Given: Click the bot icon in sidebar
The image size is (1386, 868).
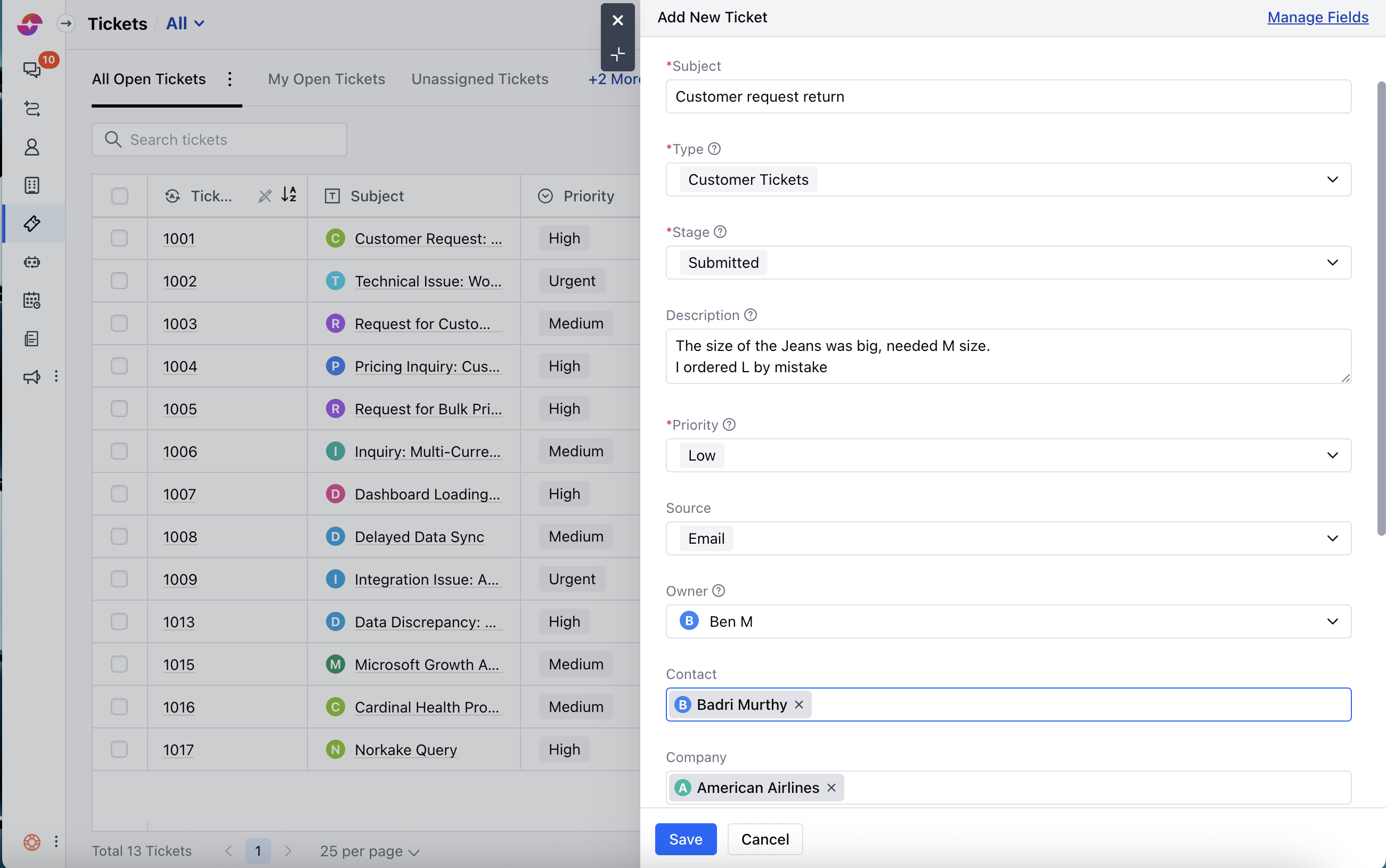Looking at the screenshot, I should (x=31, y=263).
